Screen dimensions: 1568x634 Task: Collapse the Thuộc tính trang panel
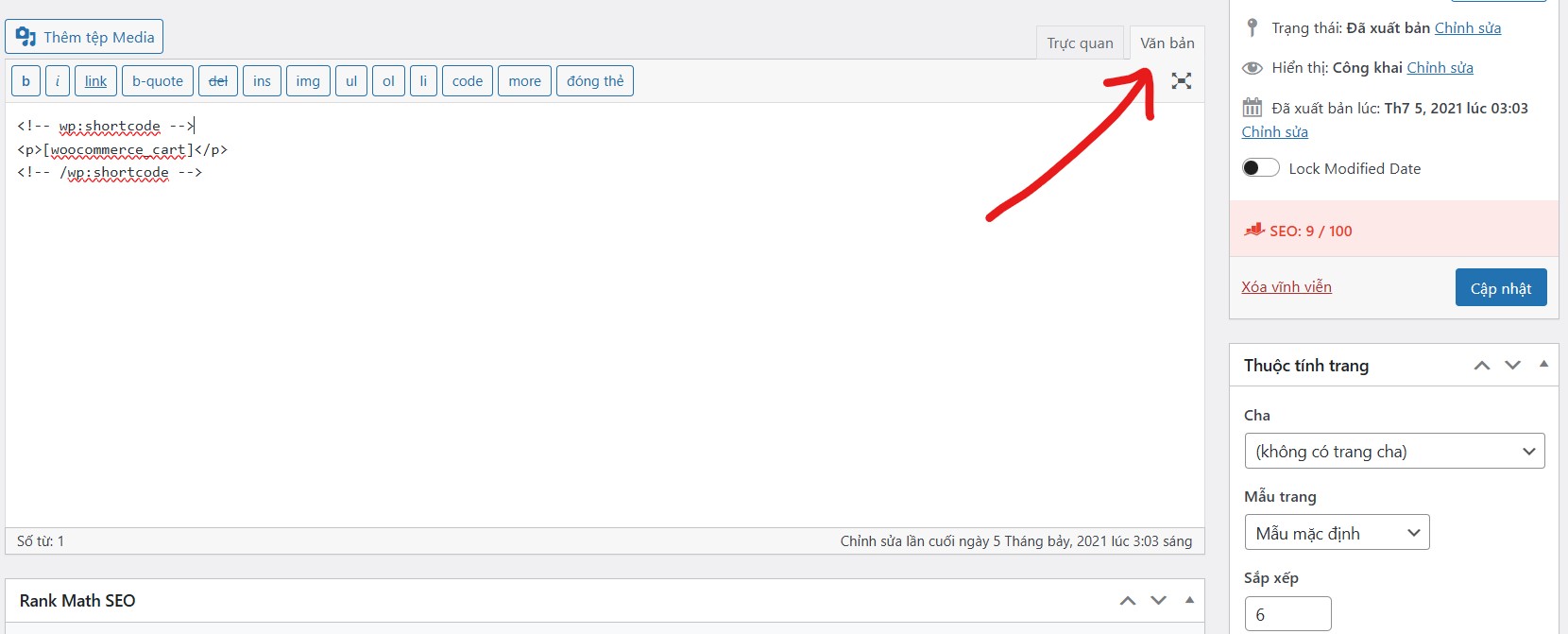[x=1543, y=365]
